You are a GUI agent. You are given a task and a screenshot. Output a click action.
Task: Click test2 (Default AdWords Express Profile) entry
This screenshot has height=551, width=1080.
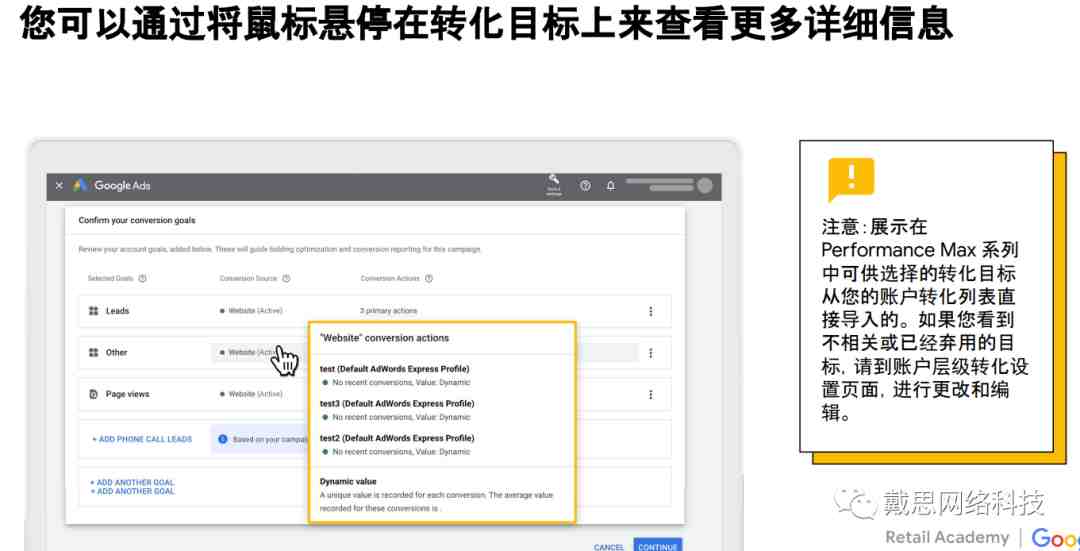coord(397,438)
